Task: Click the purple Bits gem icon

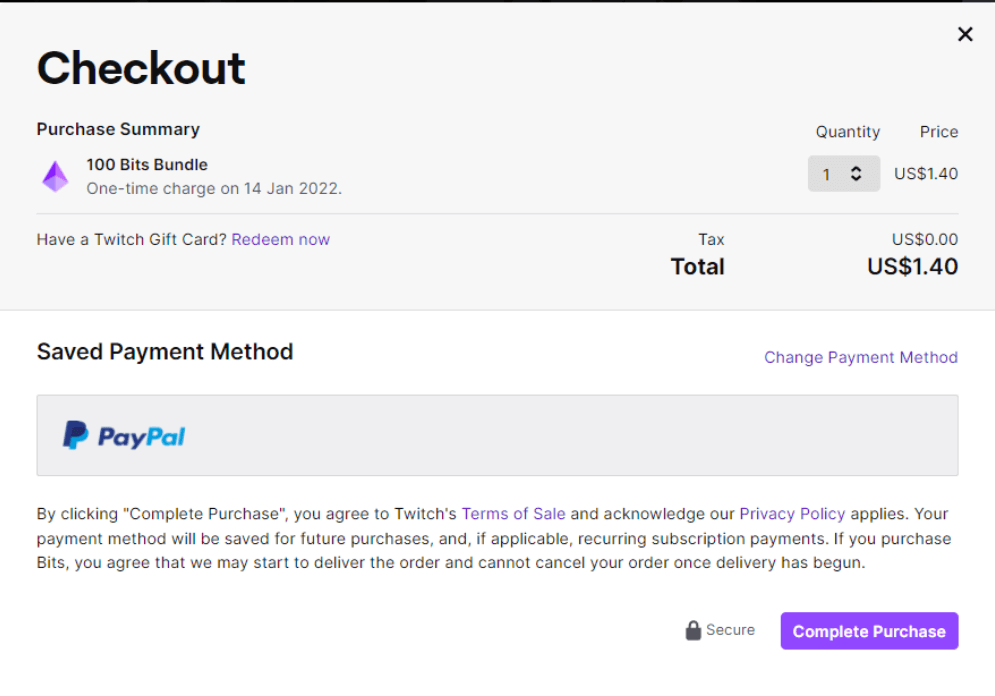Action: 55,176
